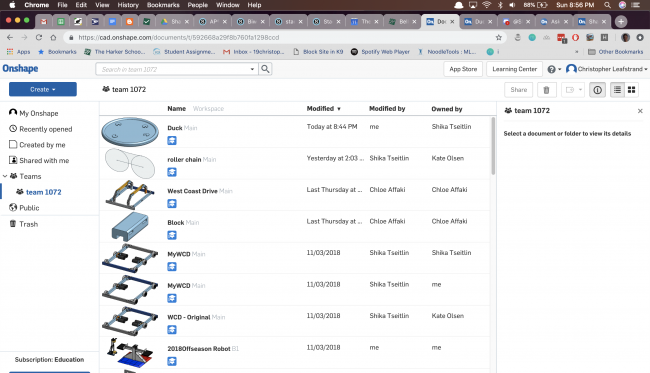Image resolution: width=650 pixels, height=373 pixels.
Task: Click browser back arrow
Action: pyautogui.click(x=10, y=37)
